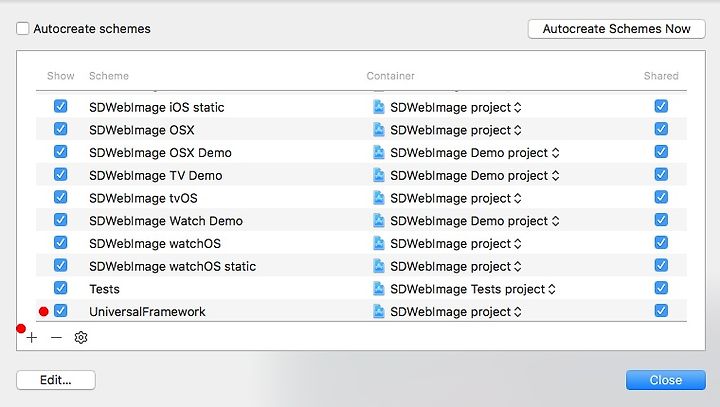Click project file icon in SDWebImage tvOS row
The image size is (720, 407).
coord(379,198)
